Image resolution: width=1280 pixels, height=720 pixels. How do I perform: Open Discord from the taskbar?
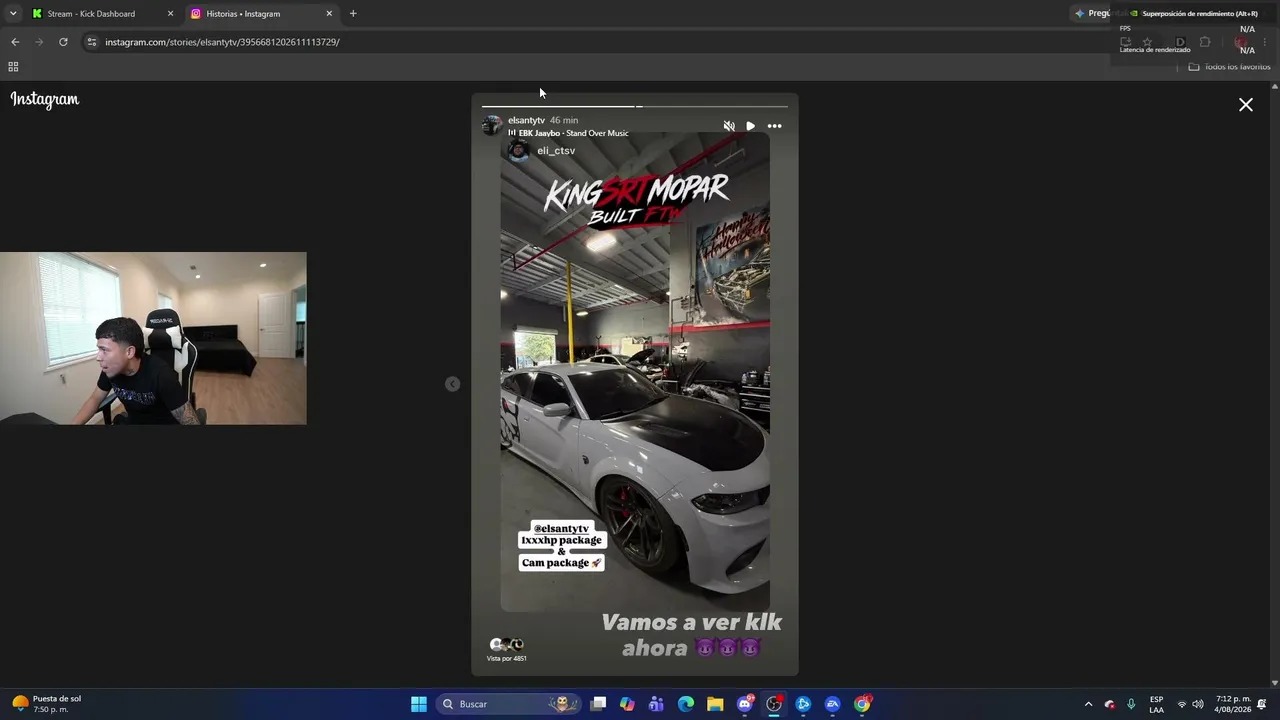coord(745,704)
